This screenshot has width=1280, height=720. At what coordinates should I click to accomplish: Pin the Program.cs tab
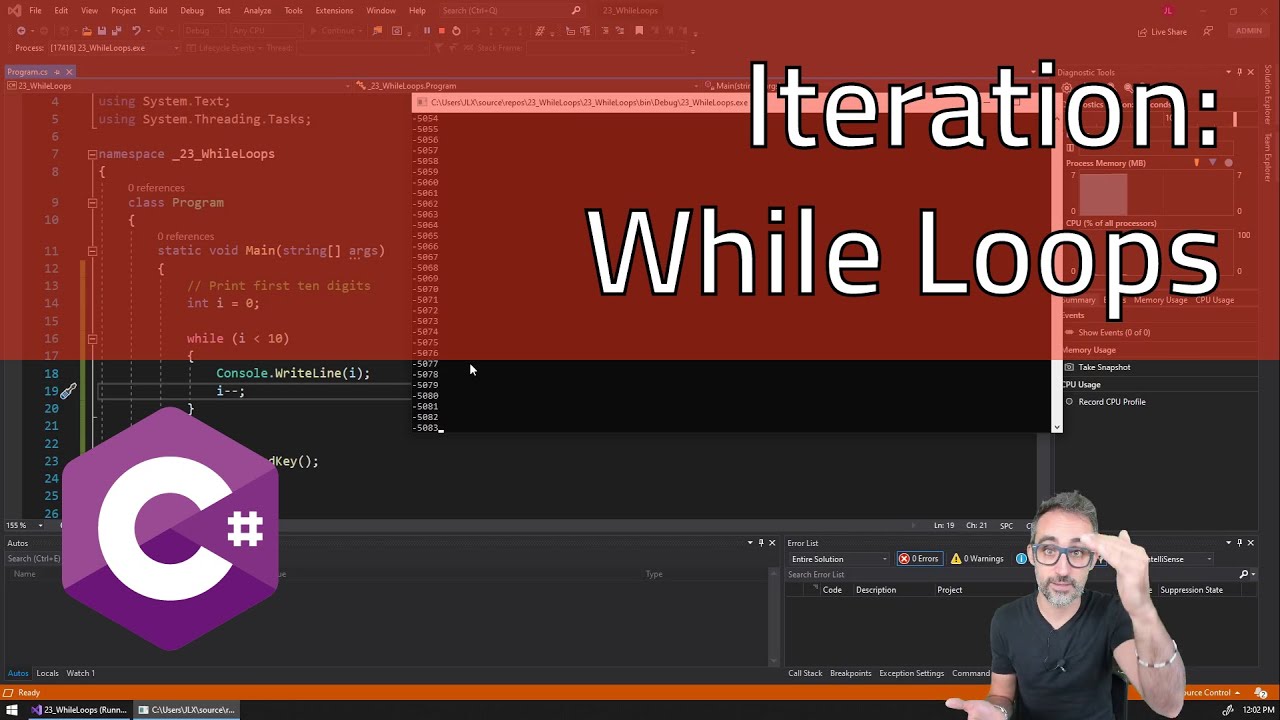tap(57, 72)
